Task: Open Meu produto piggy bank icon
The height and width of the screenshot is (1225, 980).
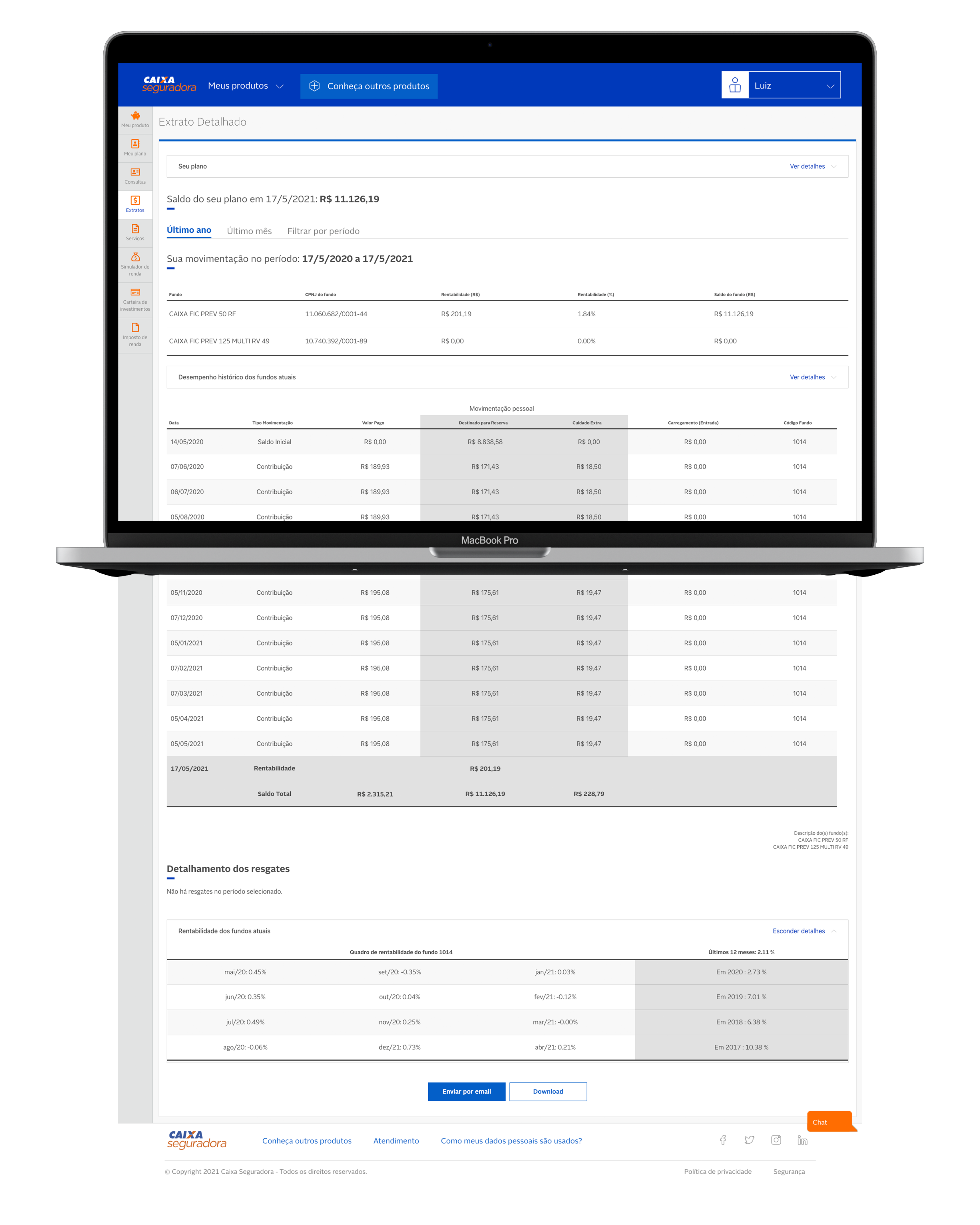Action: (135, 116)
